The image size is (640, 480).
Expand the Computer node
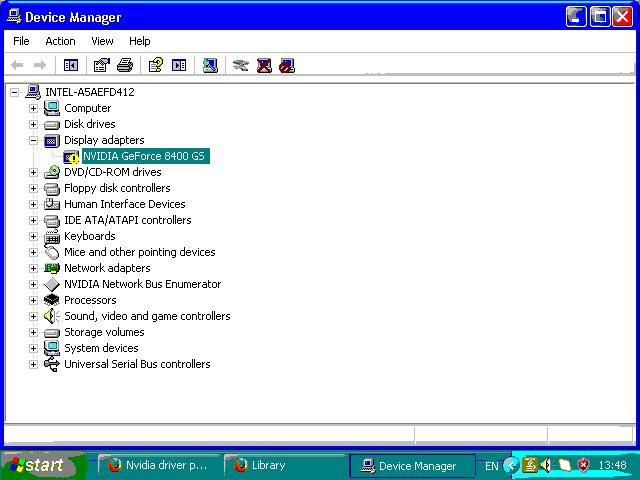coord(33,109)
